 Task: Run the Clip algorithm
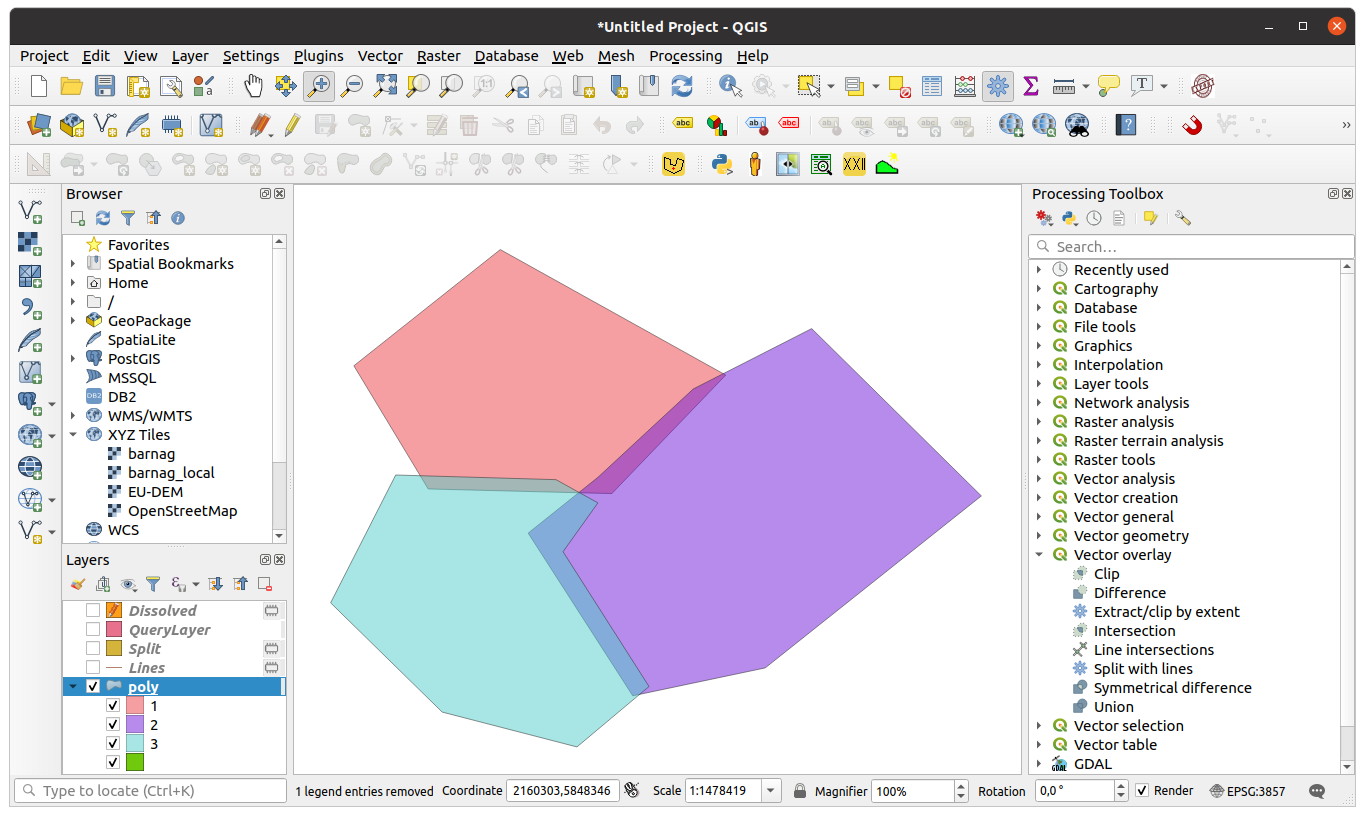1106,573
